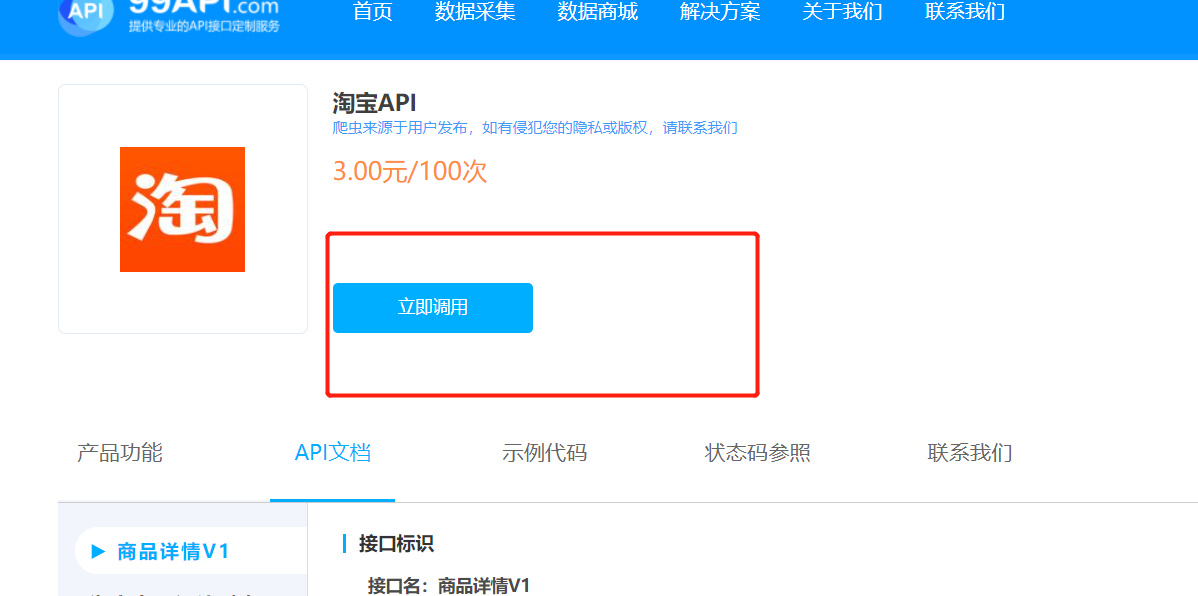The image size is (1198, 596).
Task: Open 解决方案 in the top navigation
Action: click(720, 12)
